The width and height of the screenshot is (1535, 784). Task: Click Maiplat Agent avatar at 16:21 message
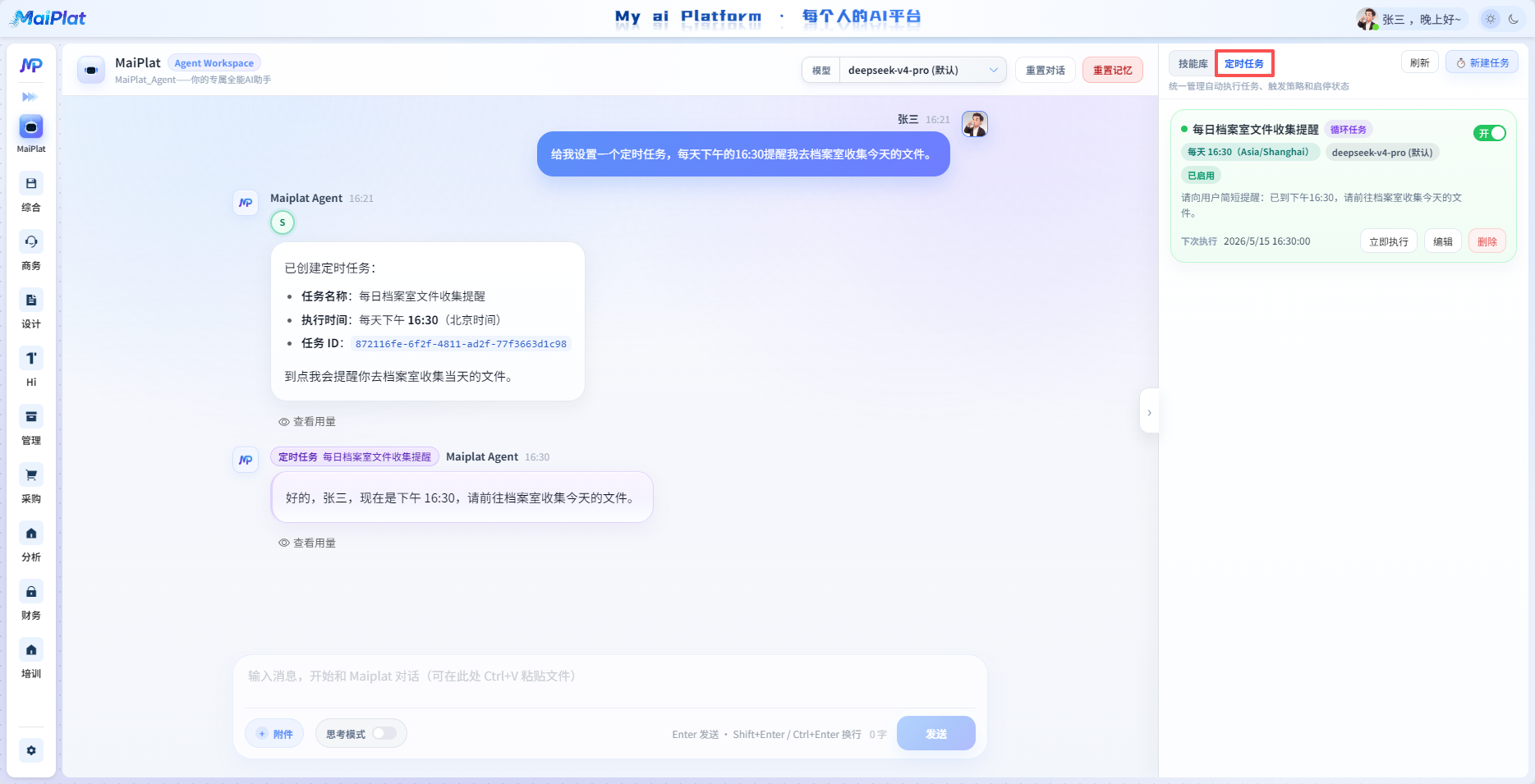click(x=246, y=203)
